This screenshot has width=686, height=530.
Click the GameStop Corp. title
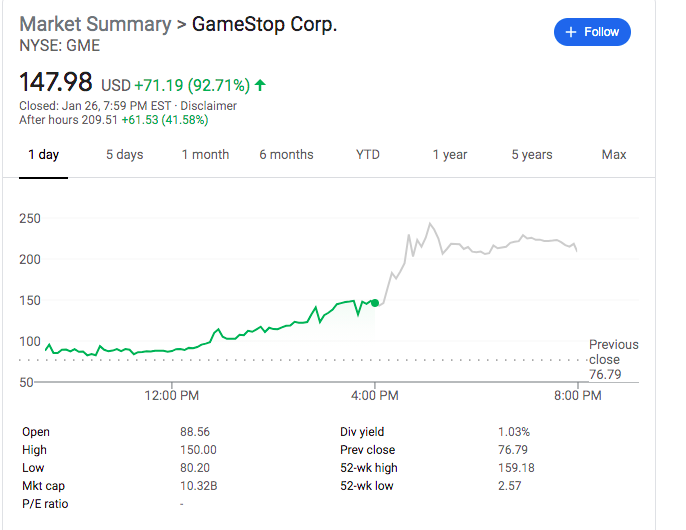(x=264, y=24)
